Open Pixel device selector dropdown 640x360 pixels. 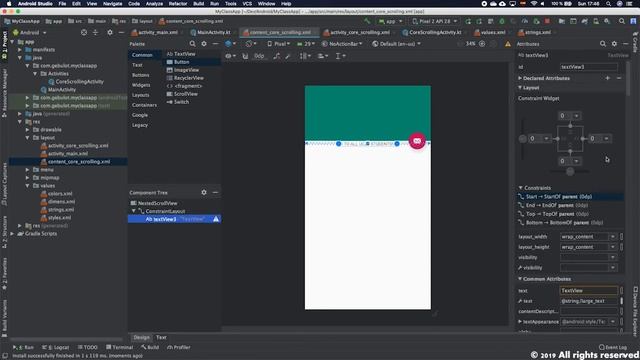click(x=278, y=44)
